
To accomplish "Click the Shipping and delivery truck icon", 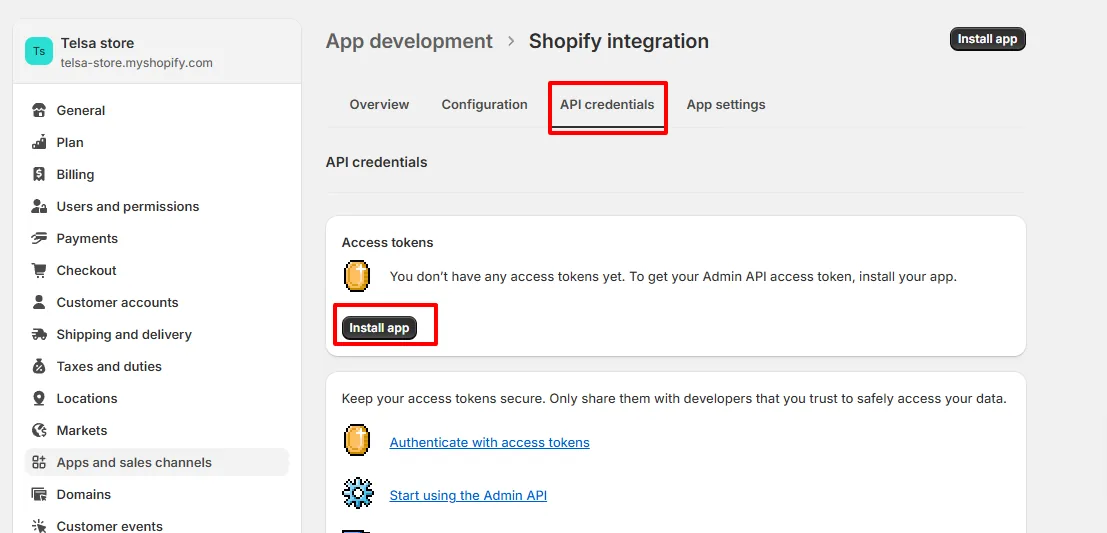I will tap(39, 335).
